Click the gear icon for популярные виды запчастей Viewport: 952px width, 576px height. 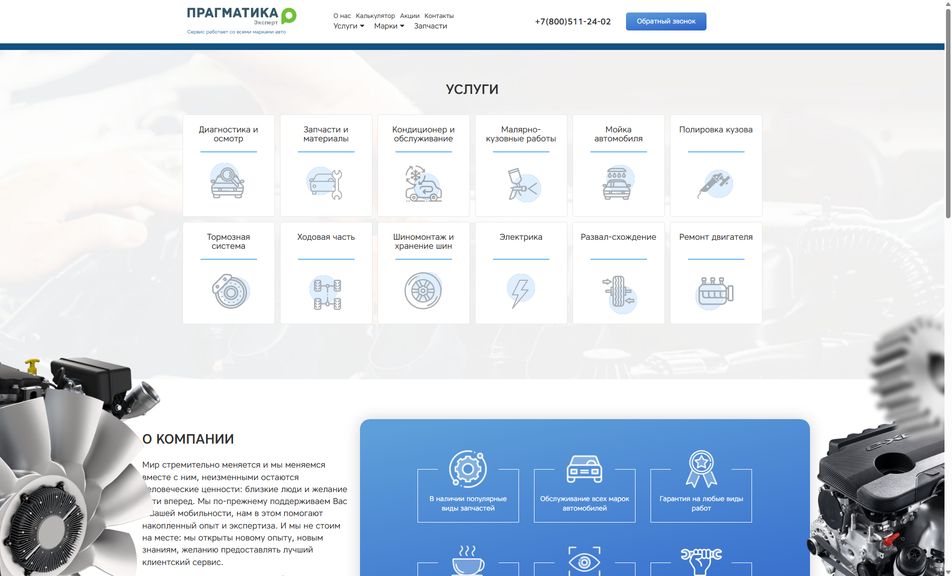tap(468, 469)
